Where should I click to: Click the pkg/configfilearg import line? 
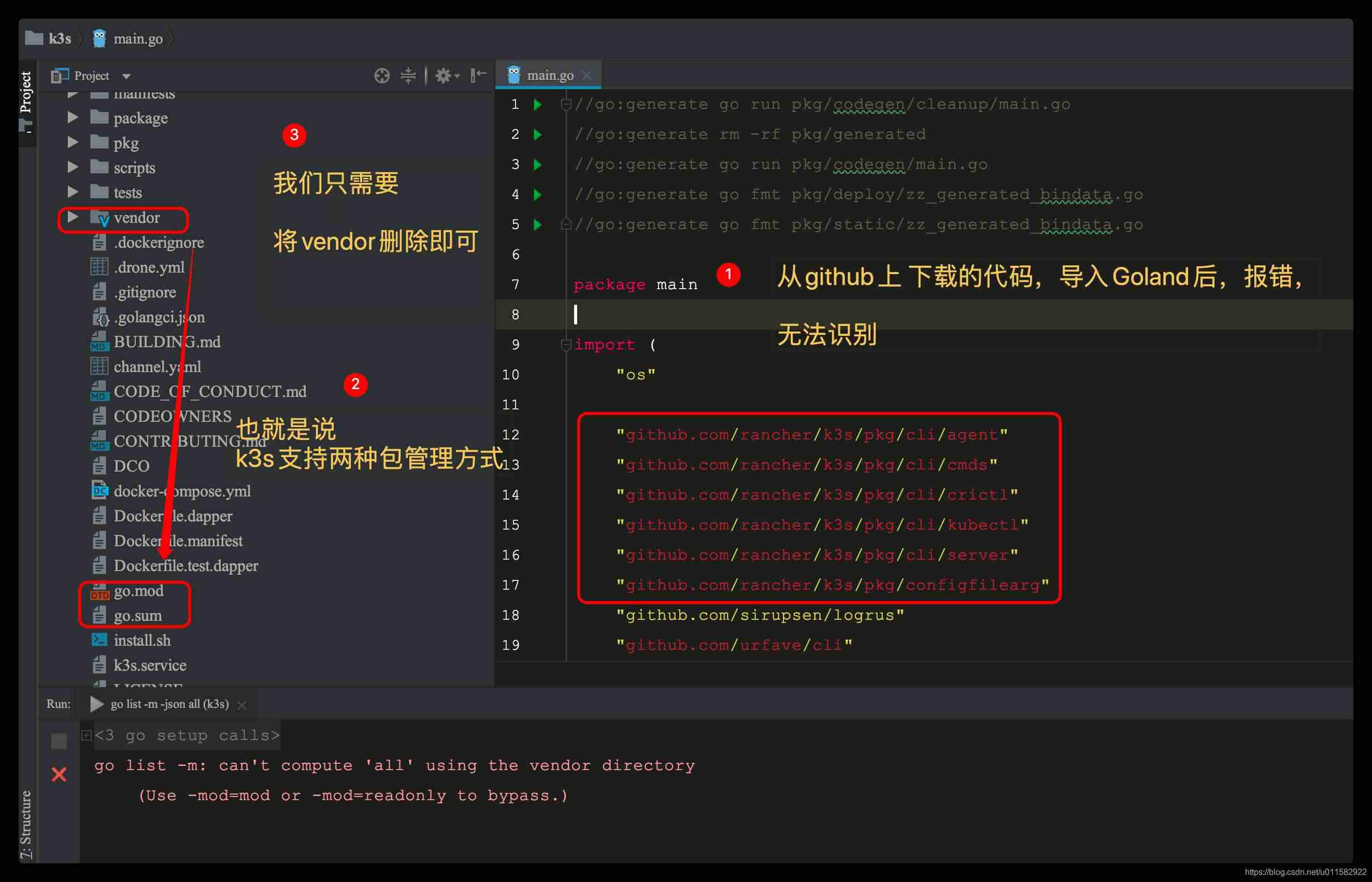[833, 585]
